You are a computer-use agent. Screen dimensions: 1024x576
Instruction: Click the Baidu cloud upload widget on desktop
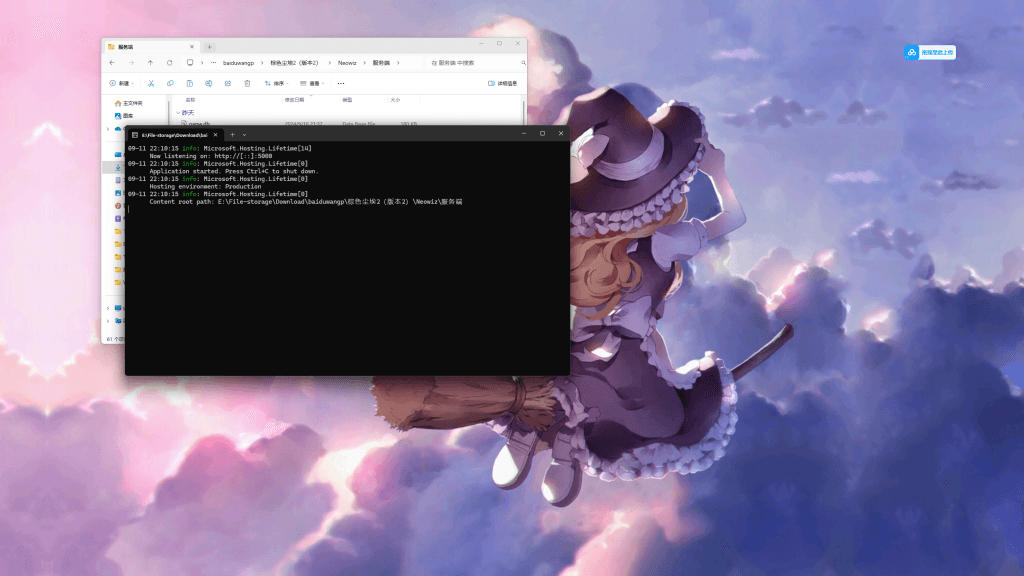pos(930,52)
